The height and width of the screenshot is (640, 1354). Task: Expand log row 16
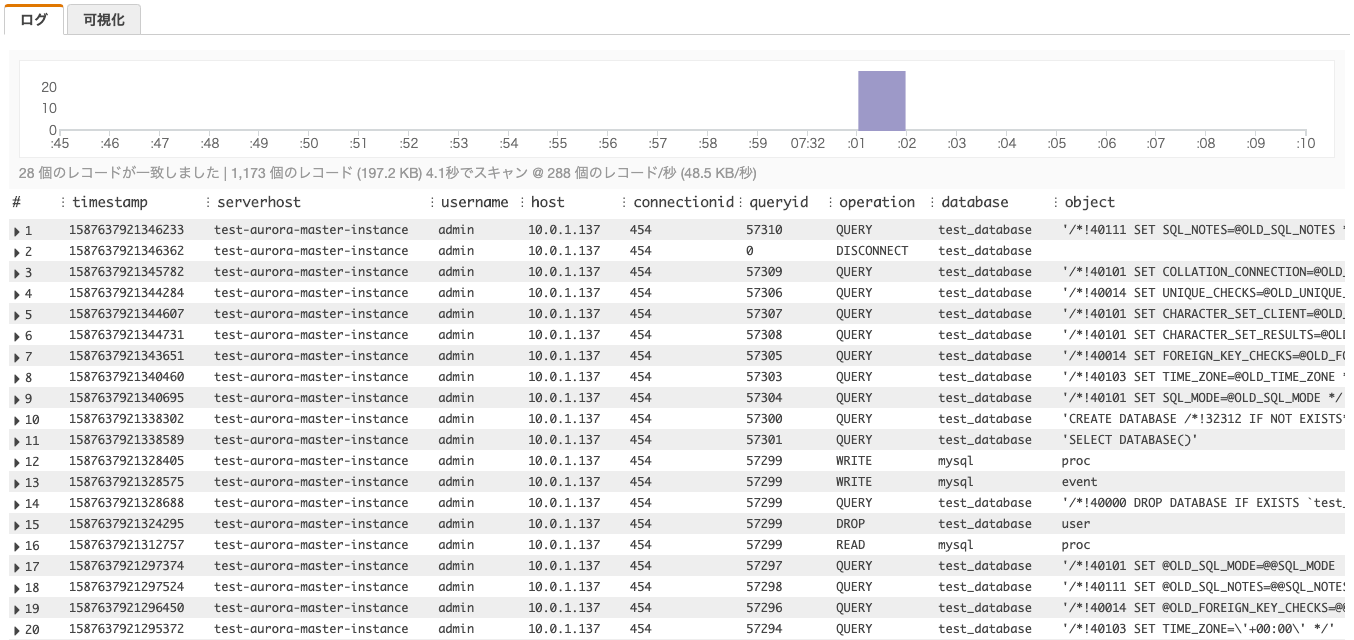[17, 545]
